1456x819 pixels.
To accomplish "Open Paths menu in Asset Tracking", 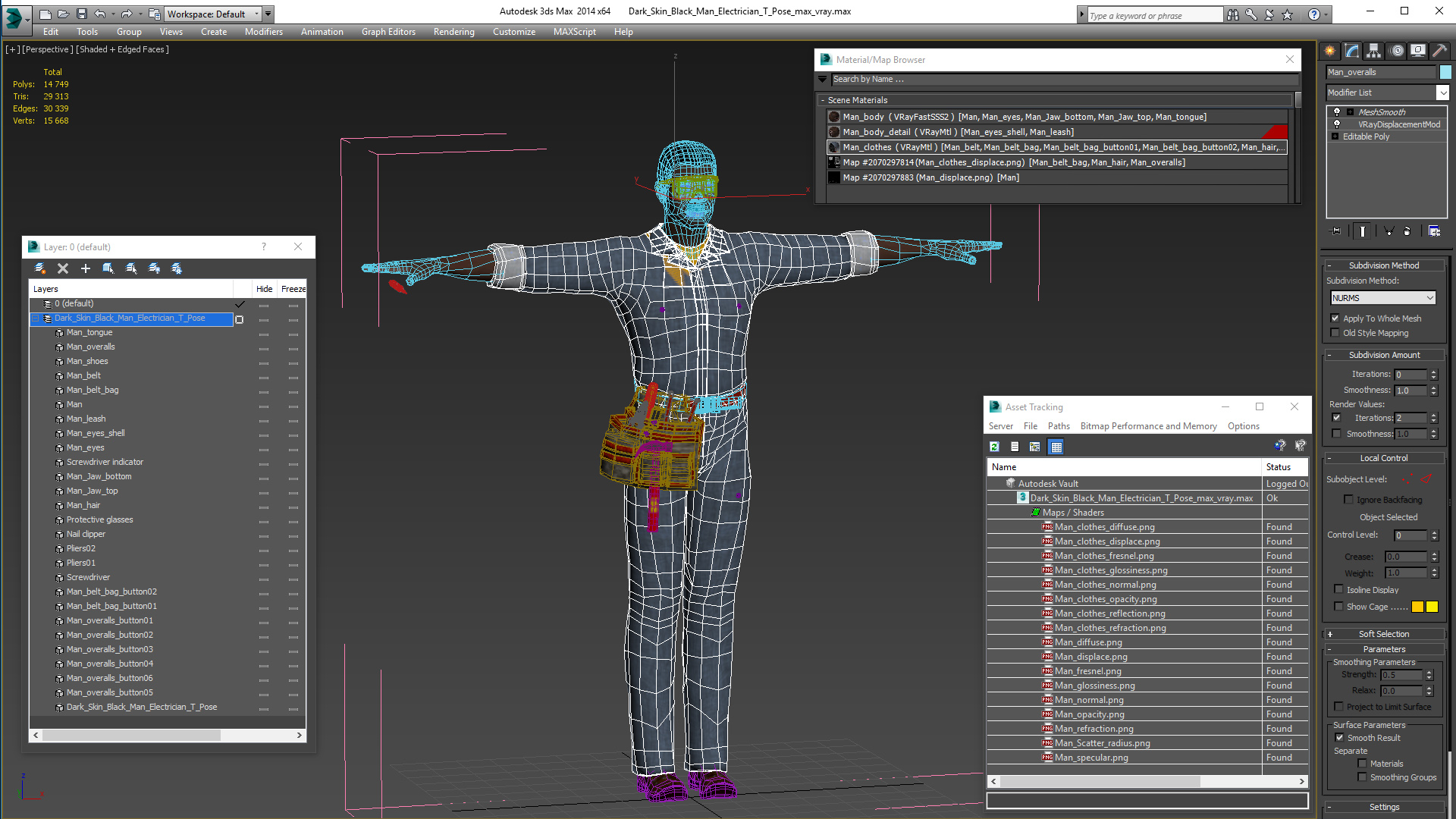I will click(x=1059, y=426).
